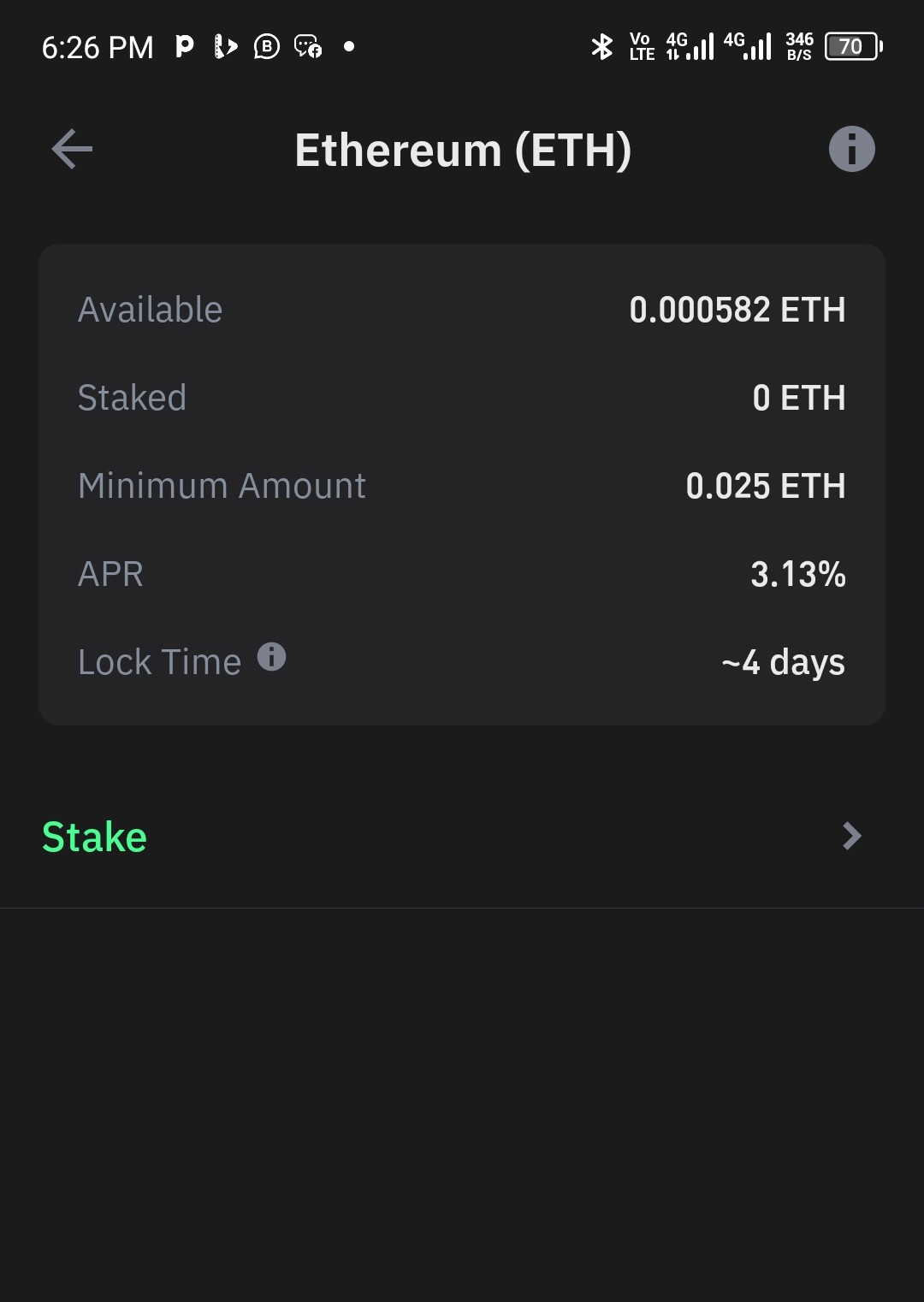This screenshot has width=924, height=1302.
Task: Tap the Lock Time label
Action: (x=159, y=662)
